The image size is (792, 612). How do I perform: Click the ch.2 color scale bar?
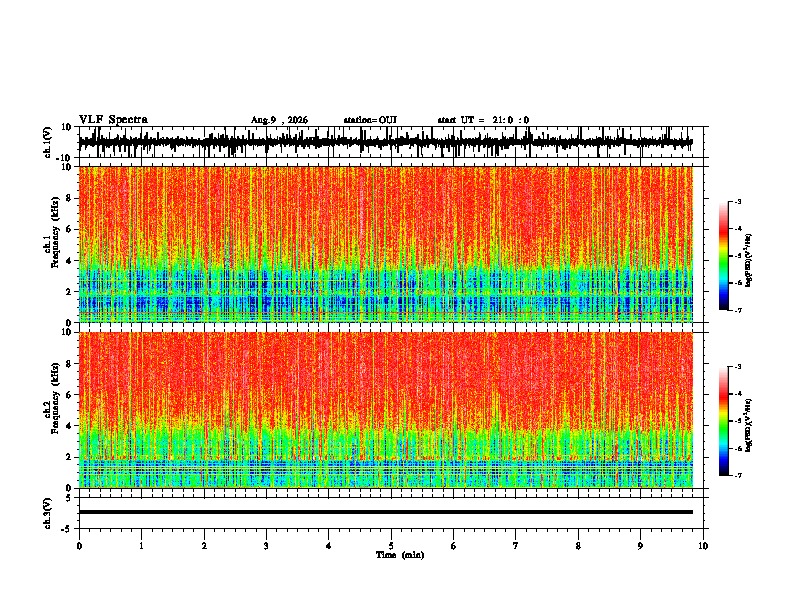tap(723, 421)
